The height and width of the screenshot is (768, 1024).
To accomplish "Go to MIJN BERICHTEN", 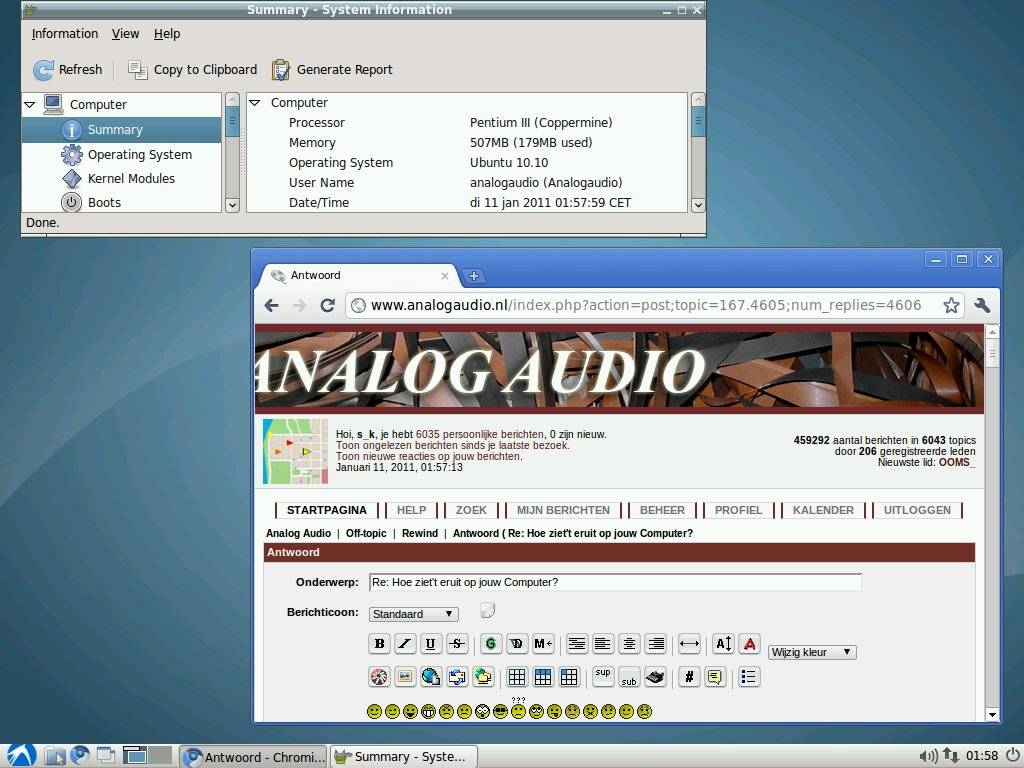I will [x=563, y=510].
